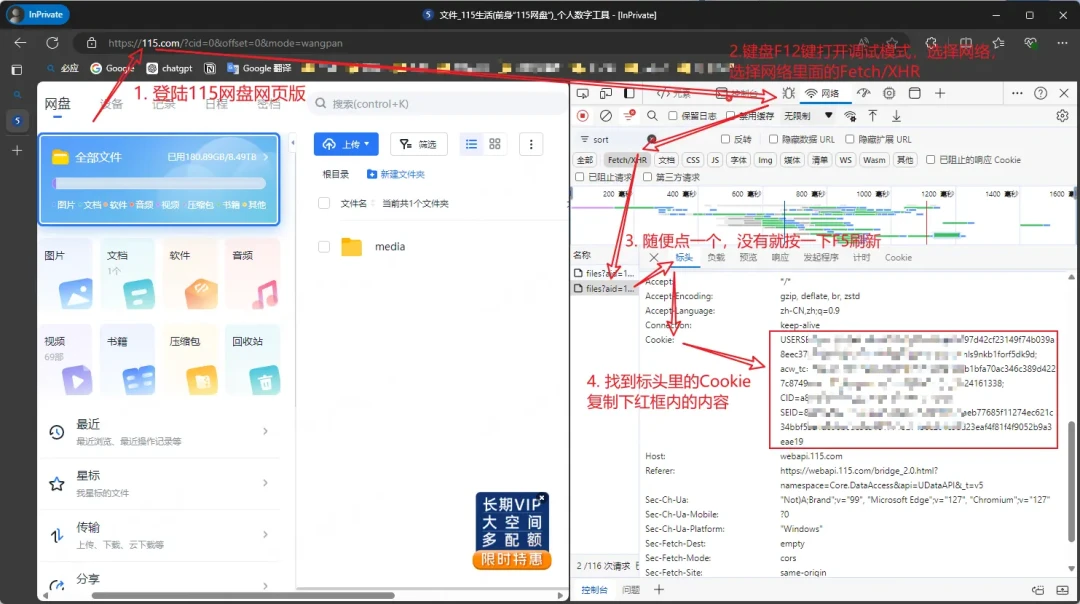
Task: Expand storage usage chevron in 全部文件
Action: point(266,157)
